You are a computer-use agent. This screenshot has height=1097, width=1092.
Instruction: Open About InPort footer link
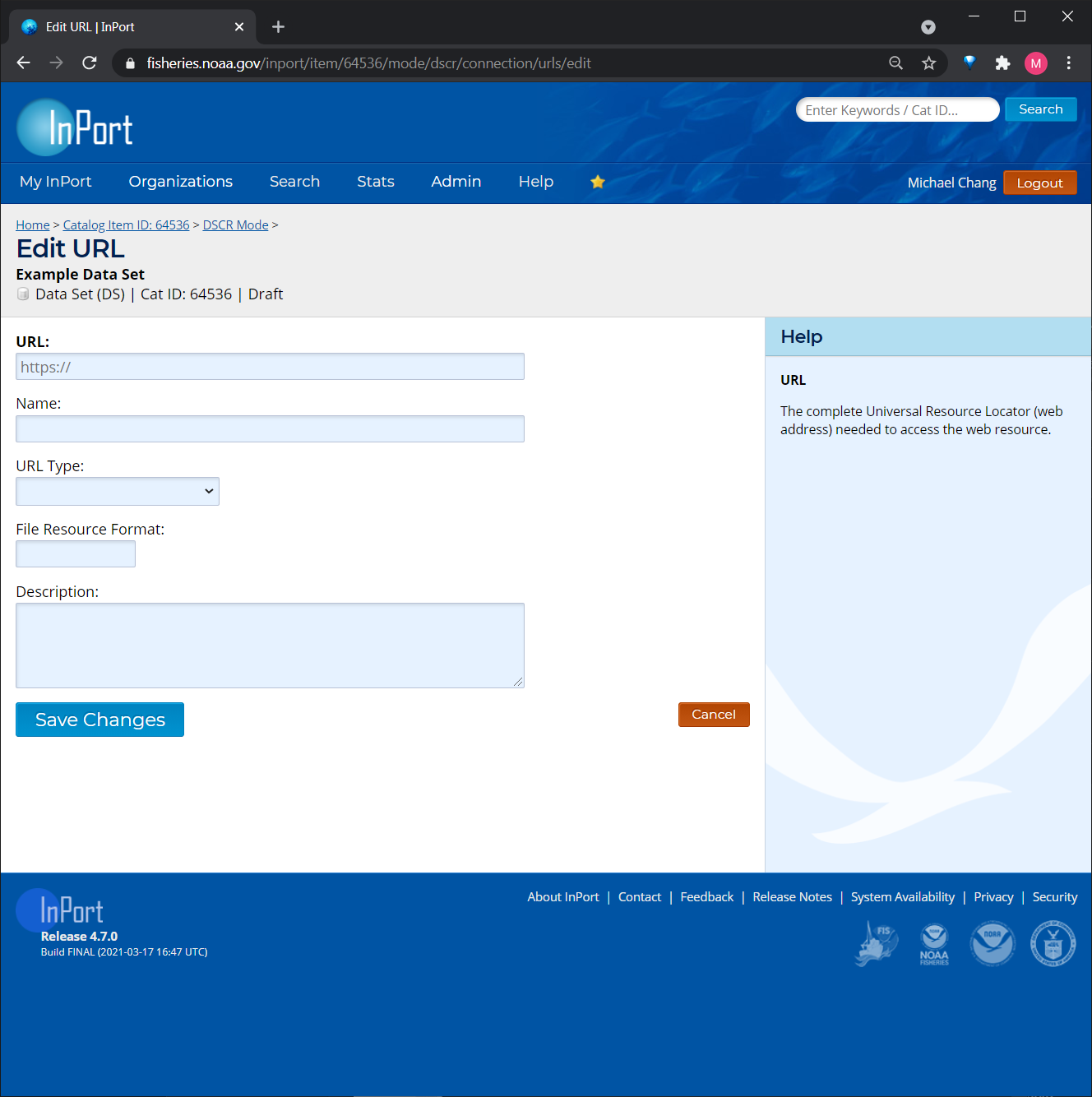tap(563, 897)
